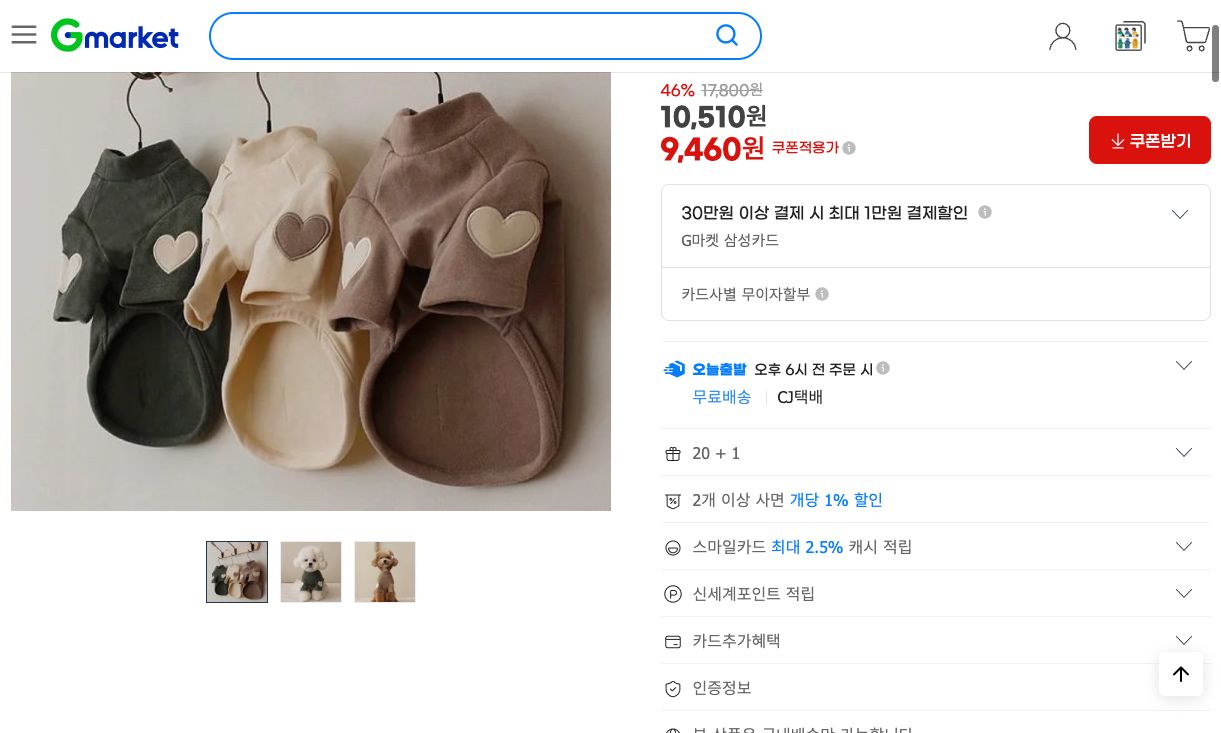
Task: Click the user account icon
Action: coord(1062,36)
